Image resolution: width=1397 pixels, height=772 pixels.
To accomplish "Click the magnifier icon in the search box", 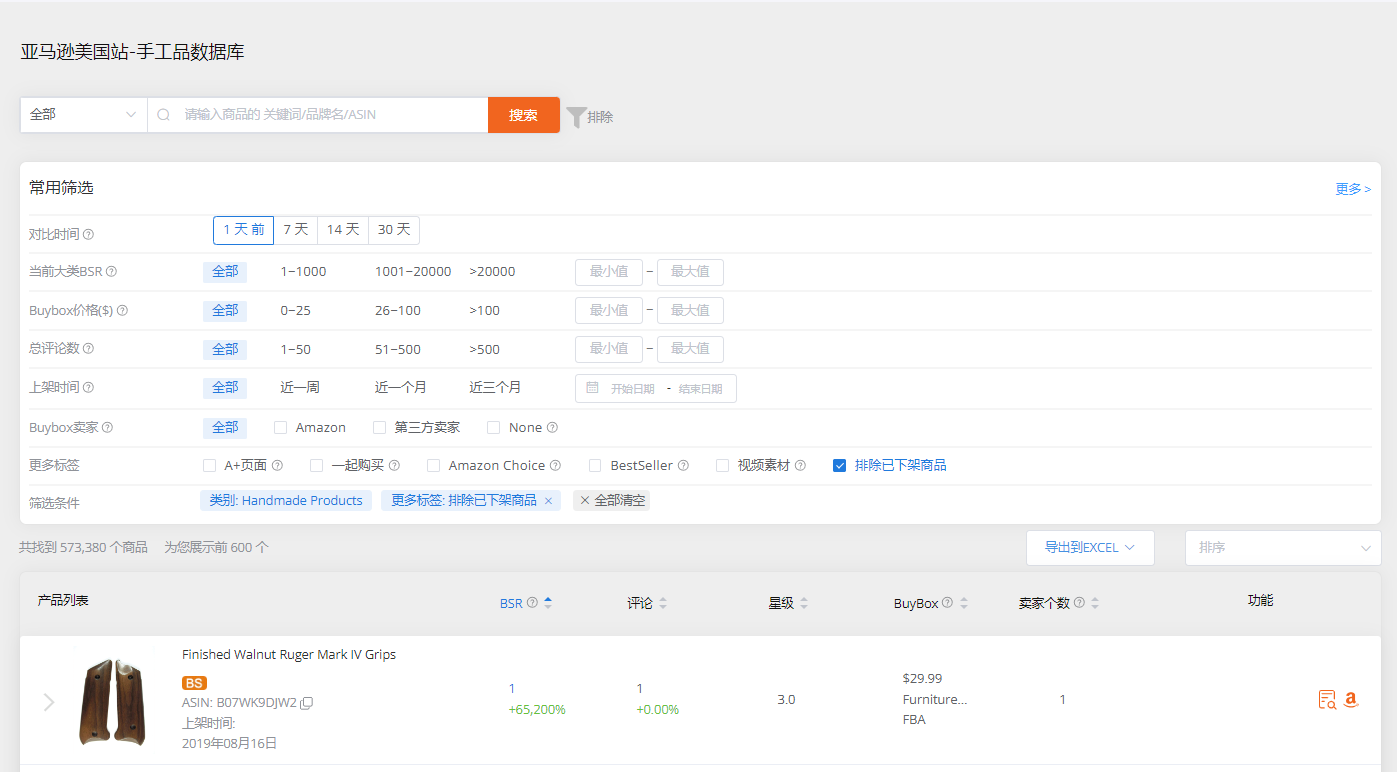I will tap(163, 114).
